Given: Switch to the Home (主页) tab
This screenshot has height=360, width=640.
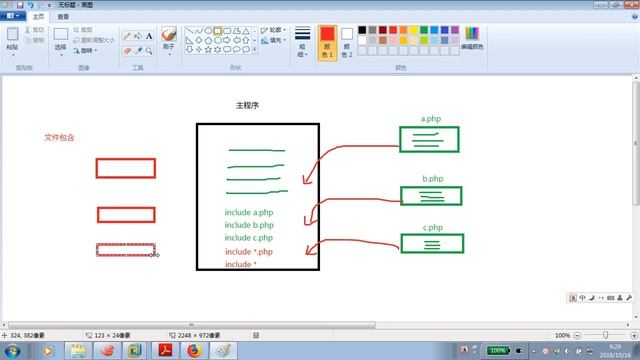Looking at the screenshot, I should click(38, 17).
